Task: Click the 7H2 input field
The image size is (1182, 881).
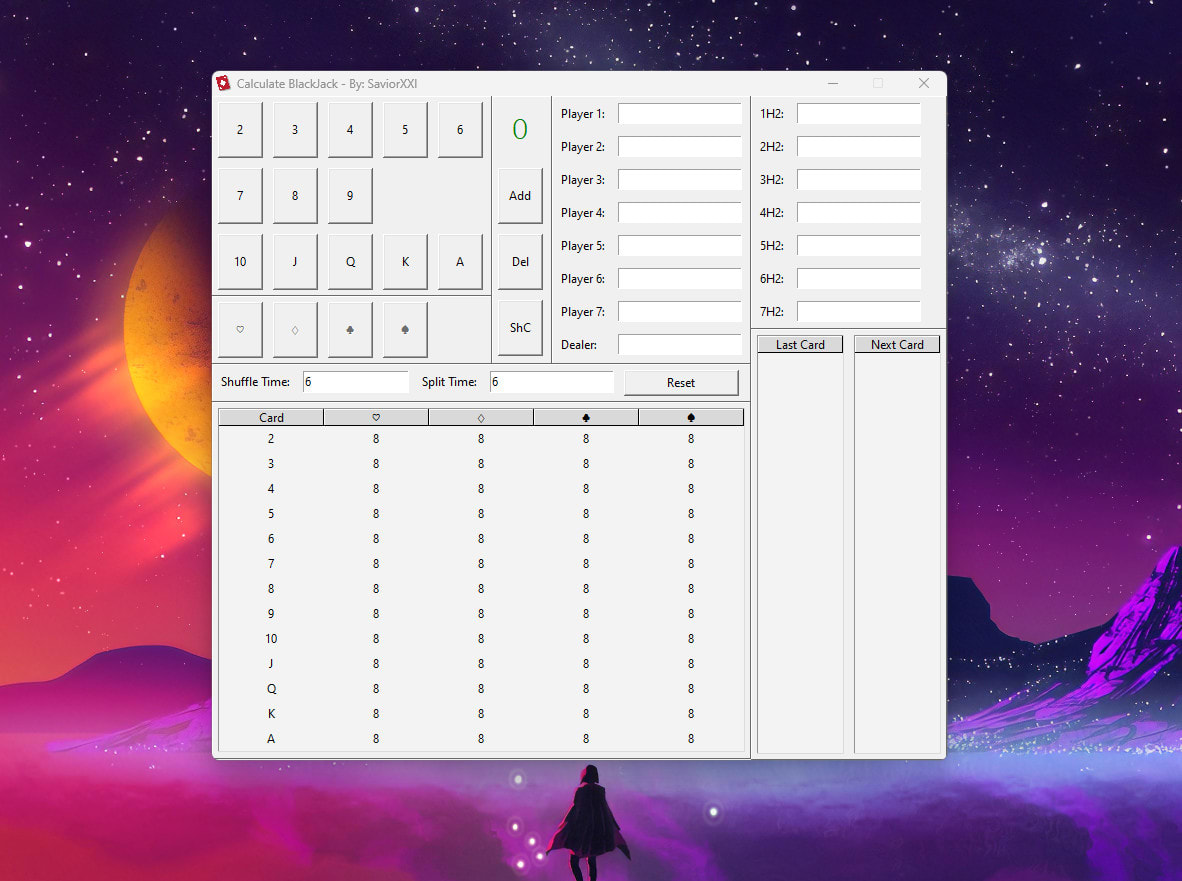Action: pos(859,312)
